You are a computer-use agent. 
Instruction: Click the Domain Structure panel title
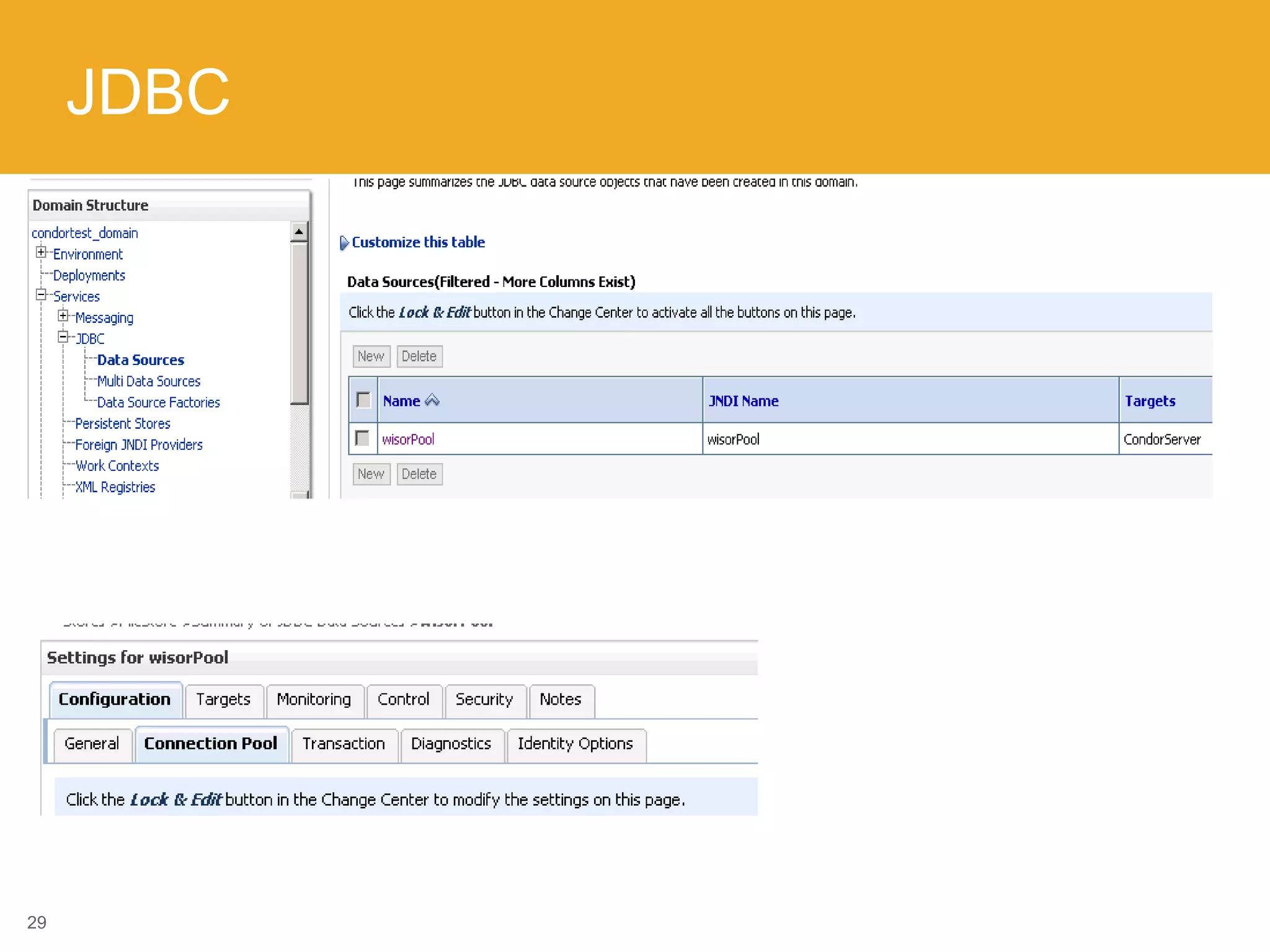point(91,205)
